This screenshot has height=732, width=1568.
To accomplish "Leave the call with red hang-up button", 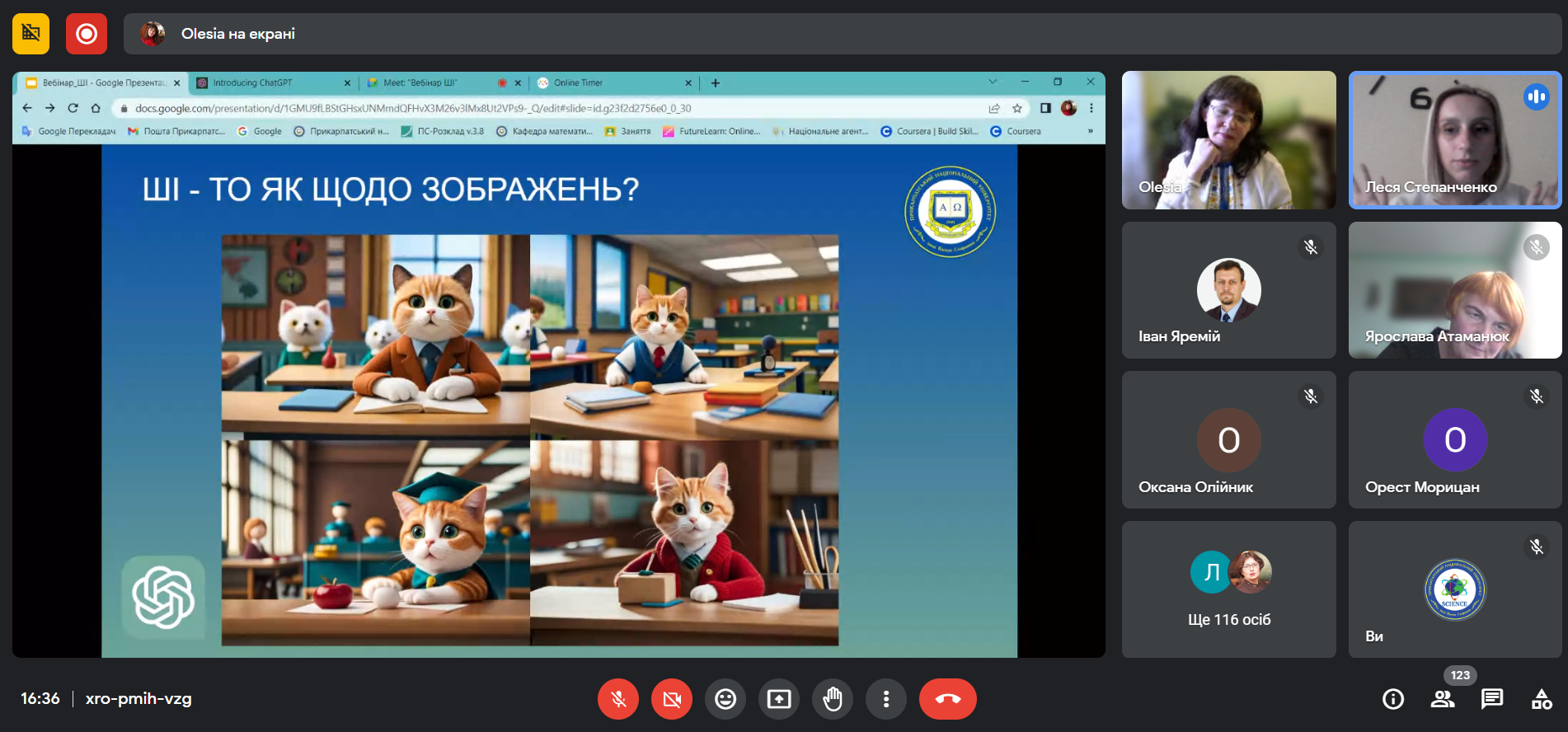I will 948,699.
